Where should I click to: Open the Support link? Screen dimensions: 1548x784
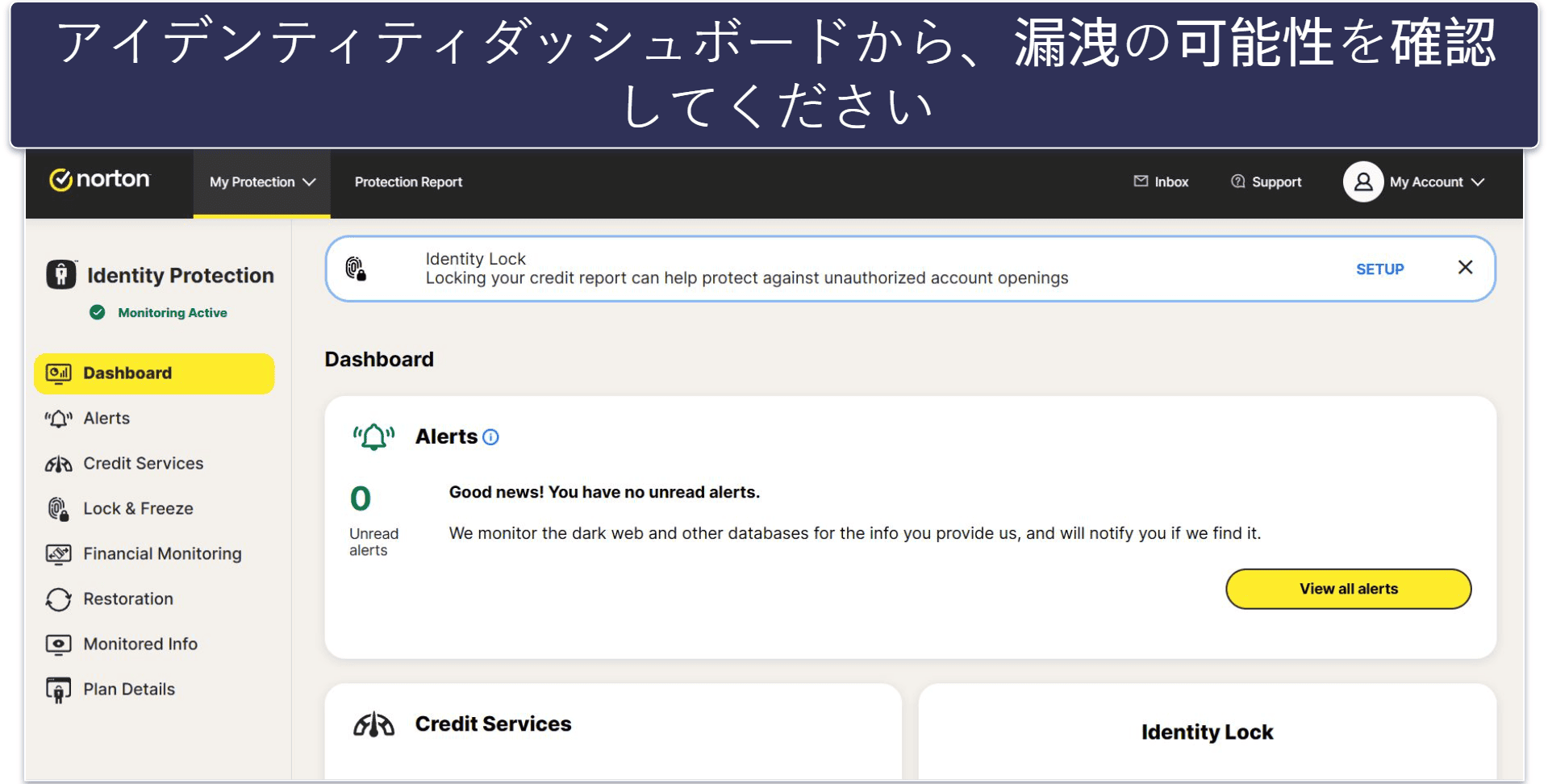pyautogui.click(x=1276, y=182)
